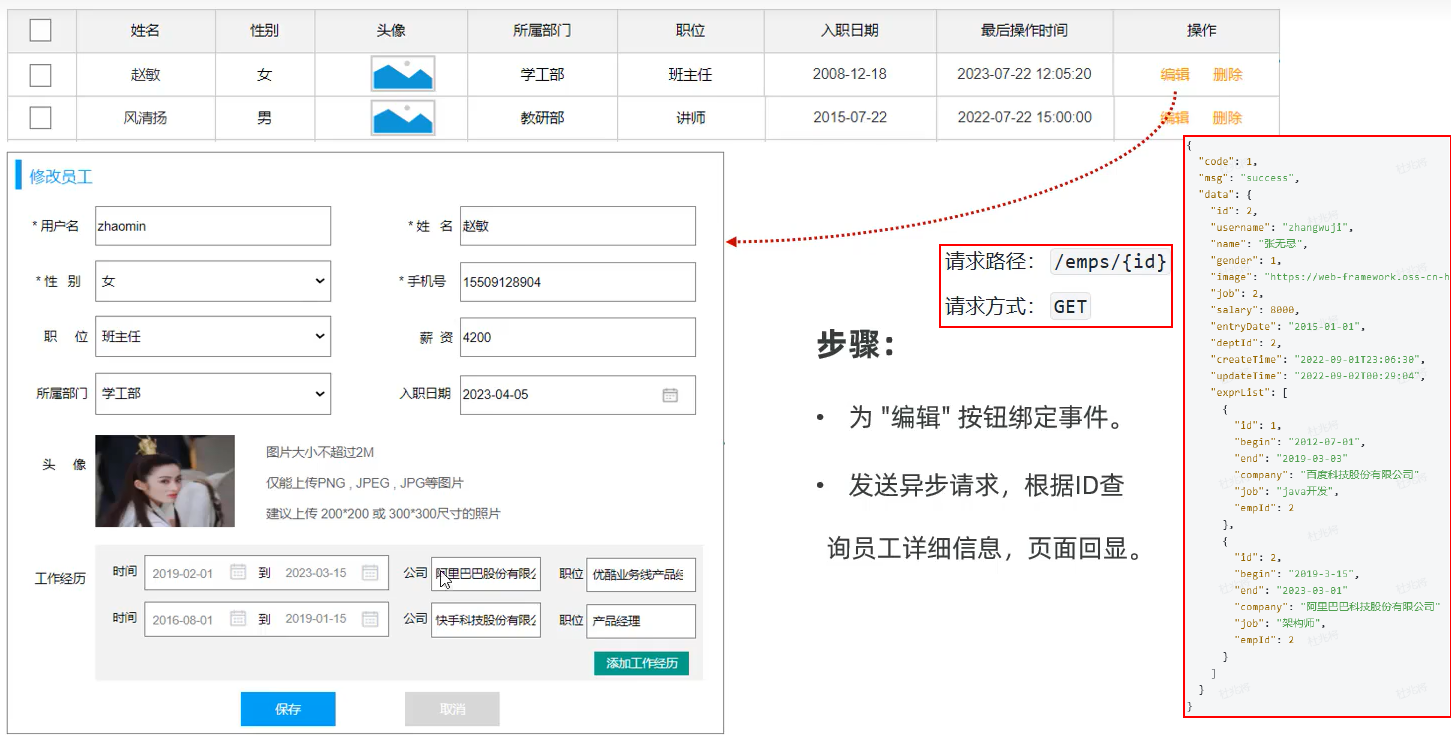Click the calendar icon in 入职日期 field
1451x743 pixels.
pyautogui.click(x=670, y=395)
